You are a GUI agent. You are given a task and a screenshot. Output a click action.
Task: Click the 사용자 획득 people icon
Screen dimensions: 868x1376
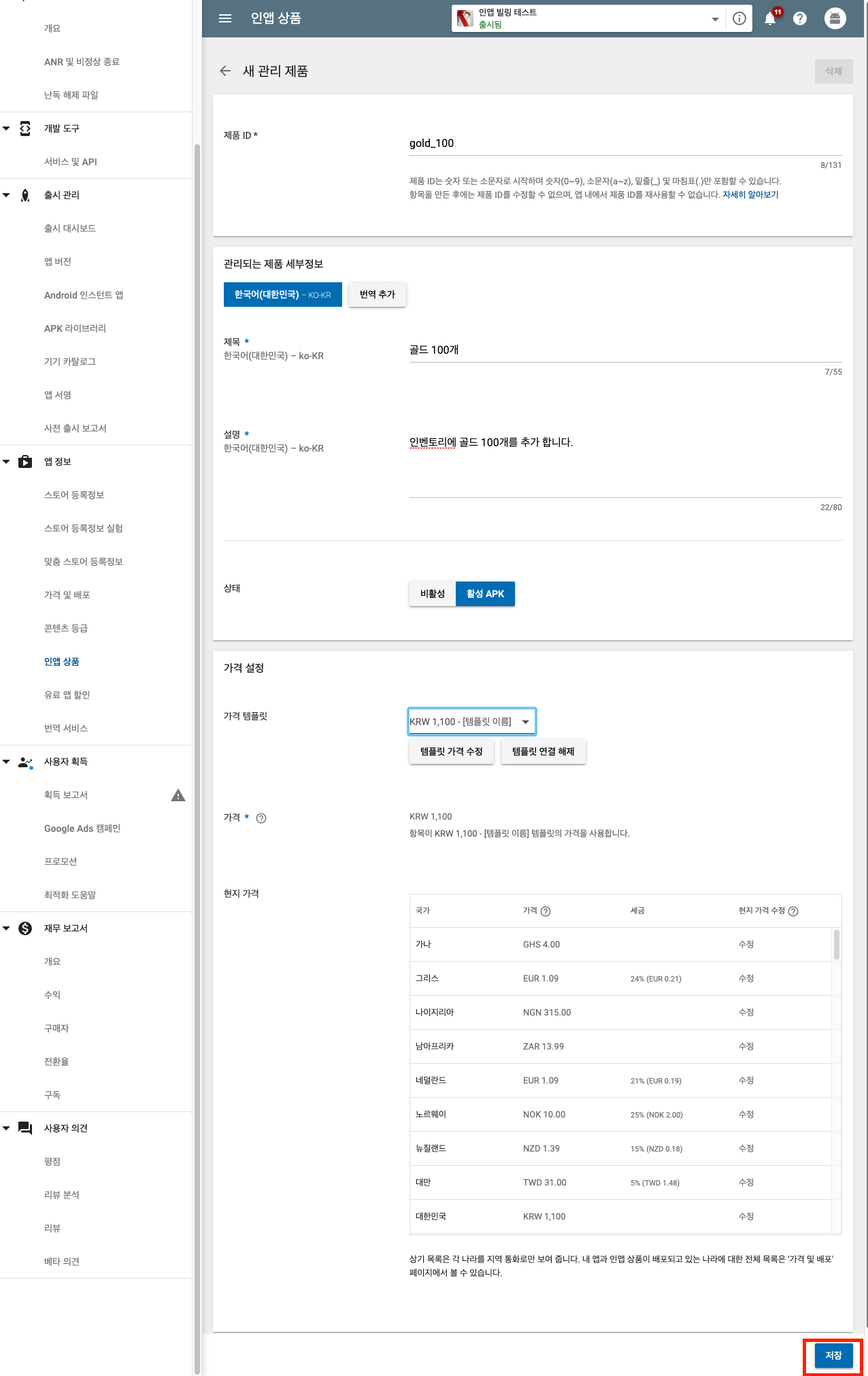25,762
